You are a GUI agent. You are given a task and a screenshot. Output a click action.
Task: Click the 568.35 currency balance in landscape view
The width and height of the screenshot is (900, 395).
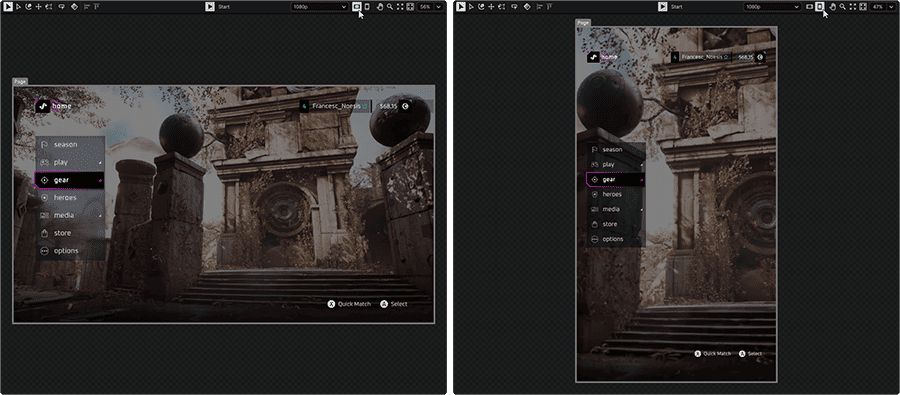pos(389,106)
